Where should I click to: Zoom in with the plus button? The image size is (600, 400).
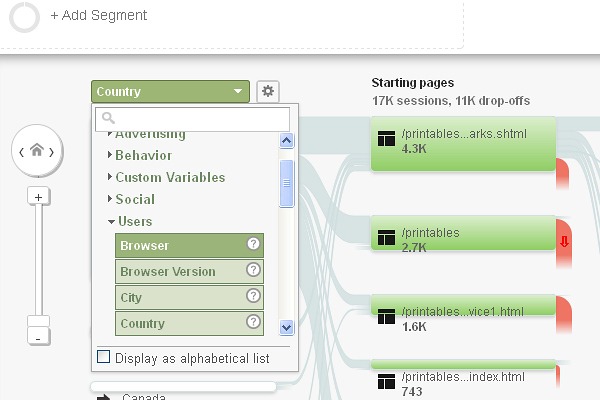38,197
